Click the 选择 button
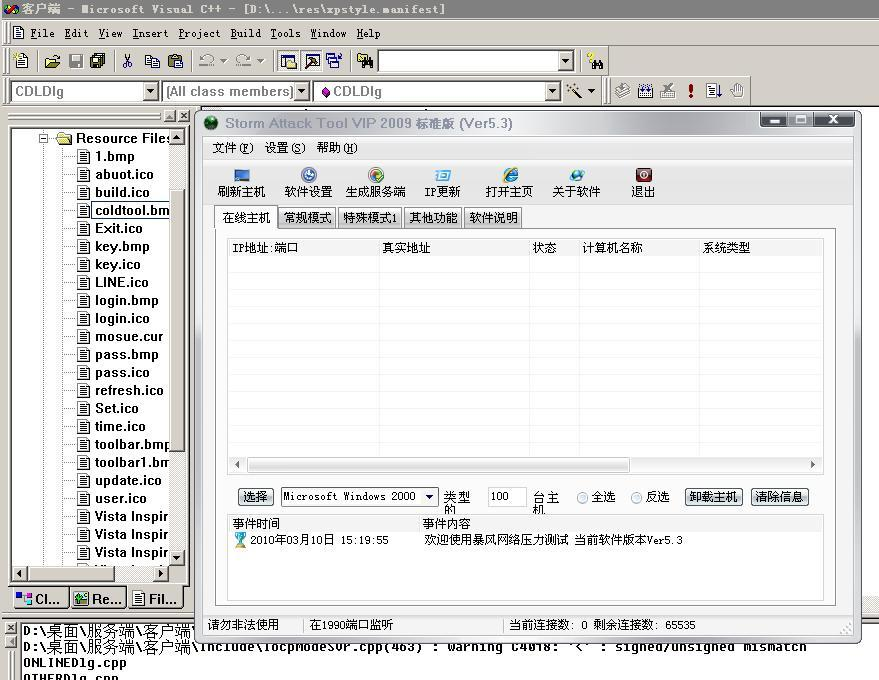 (256, 497)
